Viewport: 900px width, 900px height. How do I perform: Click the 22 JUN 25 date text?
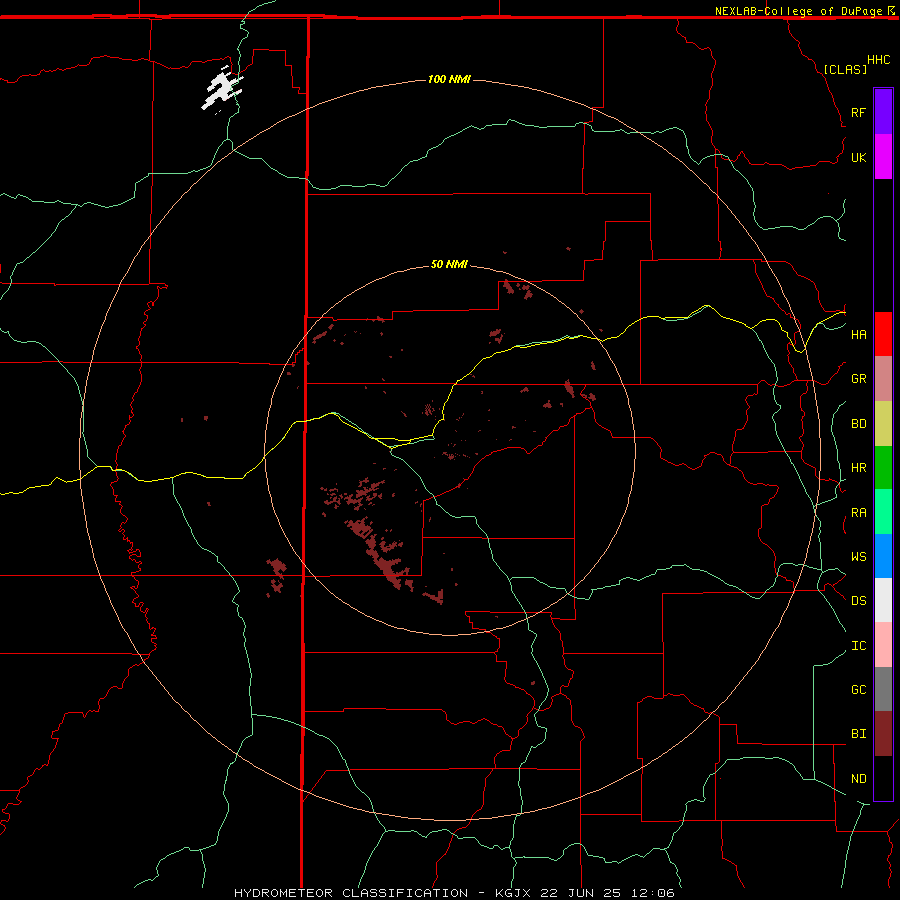(x=585, y=893)
